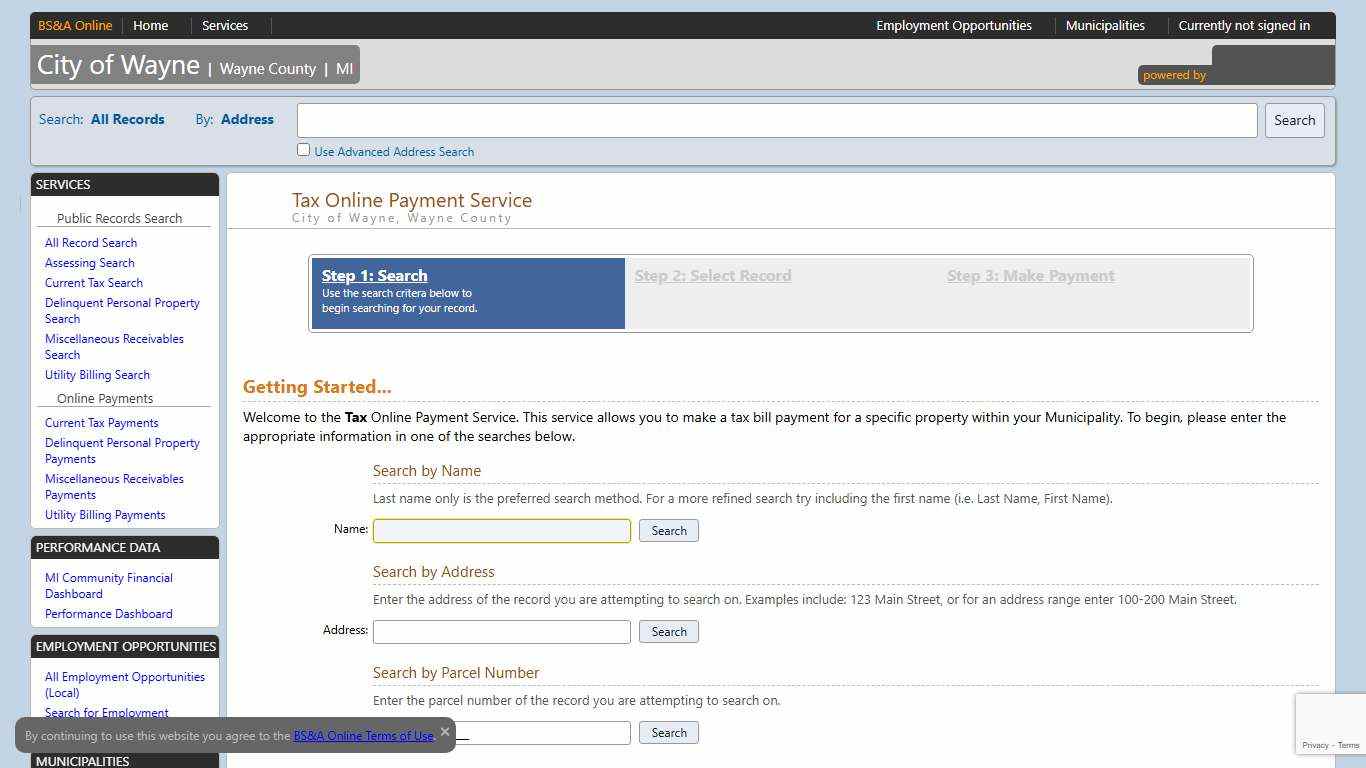The image size is (1366, 768).
Task: Click the BS&A Online logo link
Action: tap(74, 25)
